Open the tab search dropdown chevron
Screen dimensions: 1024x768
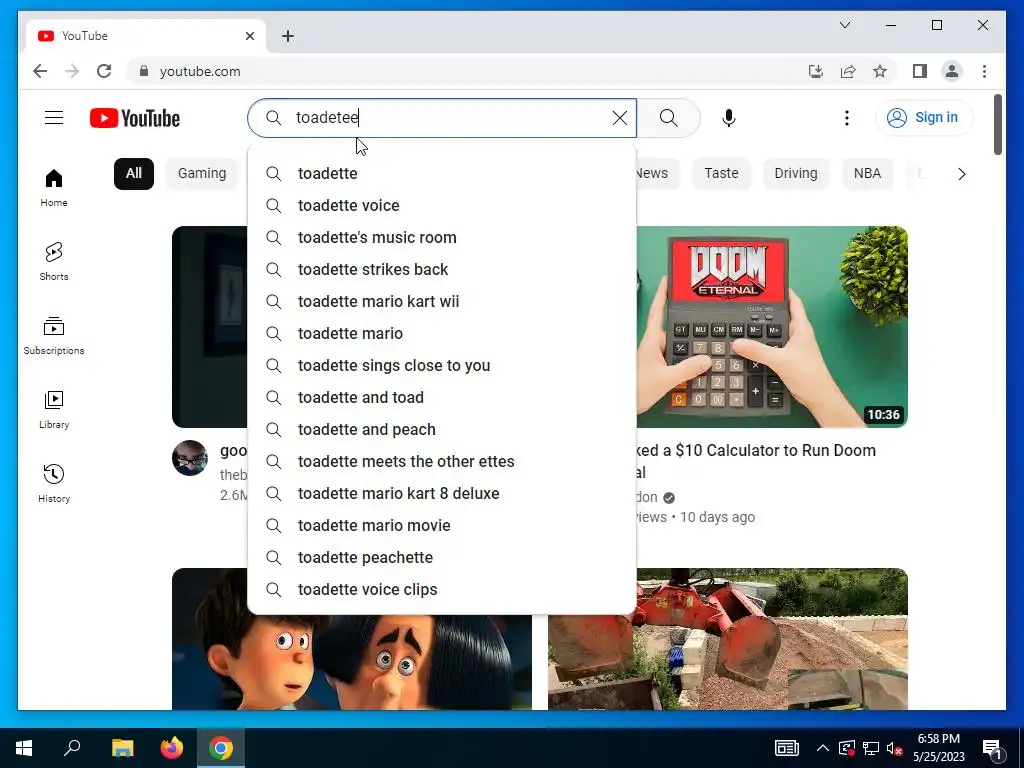point(844,25)
